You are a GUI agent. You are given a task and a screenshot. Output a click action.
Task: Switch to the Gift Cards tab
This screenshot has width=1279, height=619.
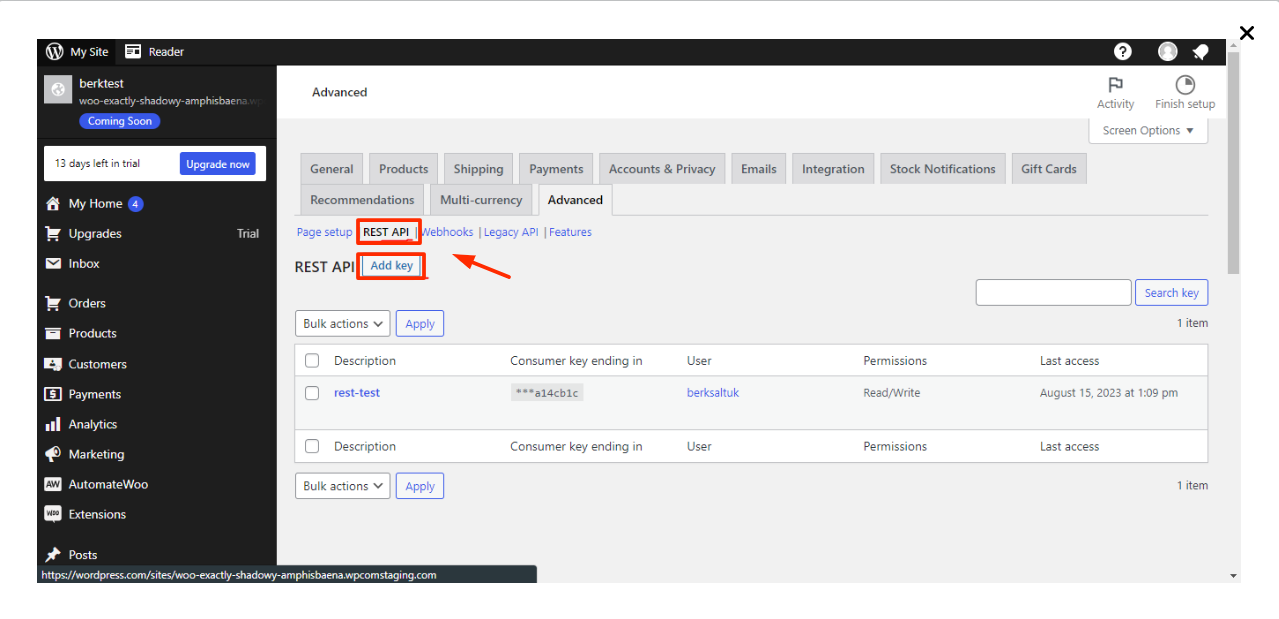pyautogui.click(x=1049, y=169)
